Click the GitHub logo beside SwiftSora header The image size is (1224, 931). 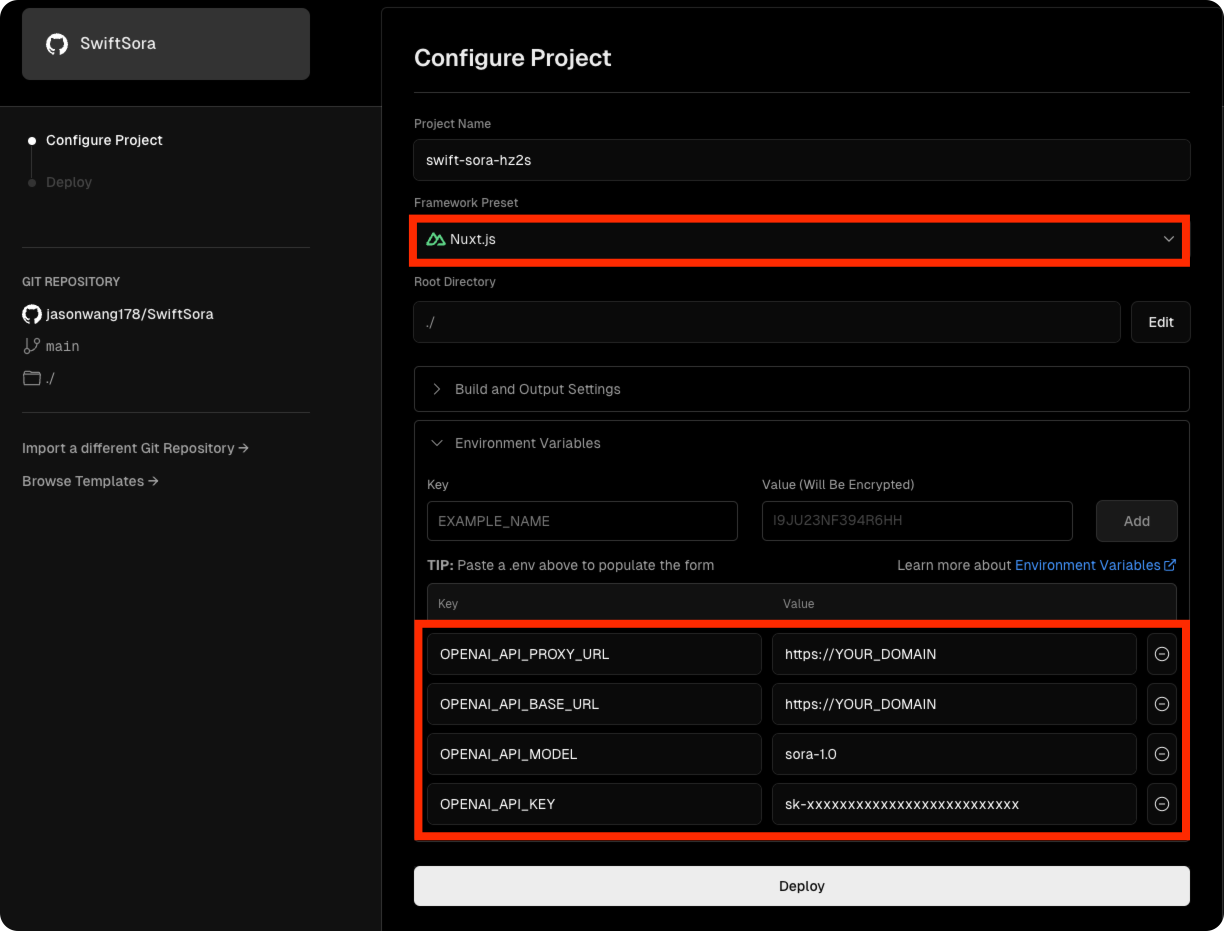point(57,44)
